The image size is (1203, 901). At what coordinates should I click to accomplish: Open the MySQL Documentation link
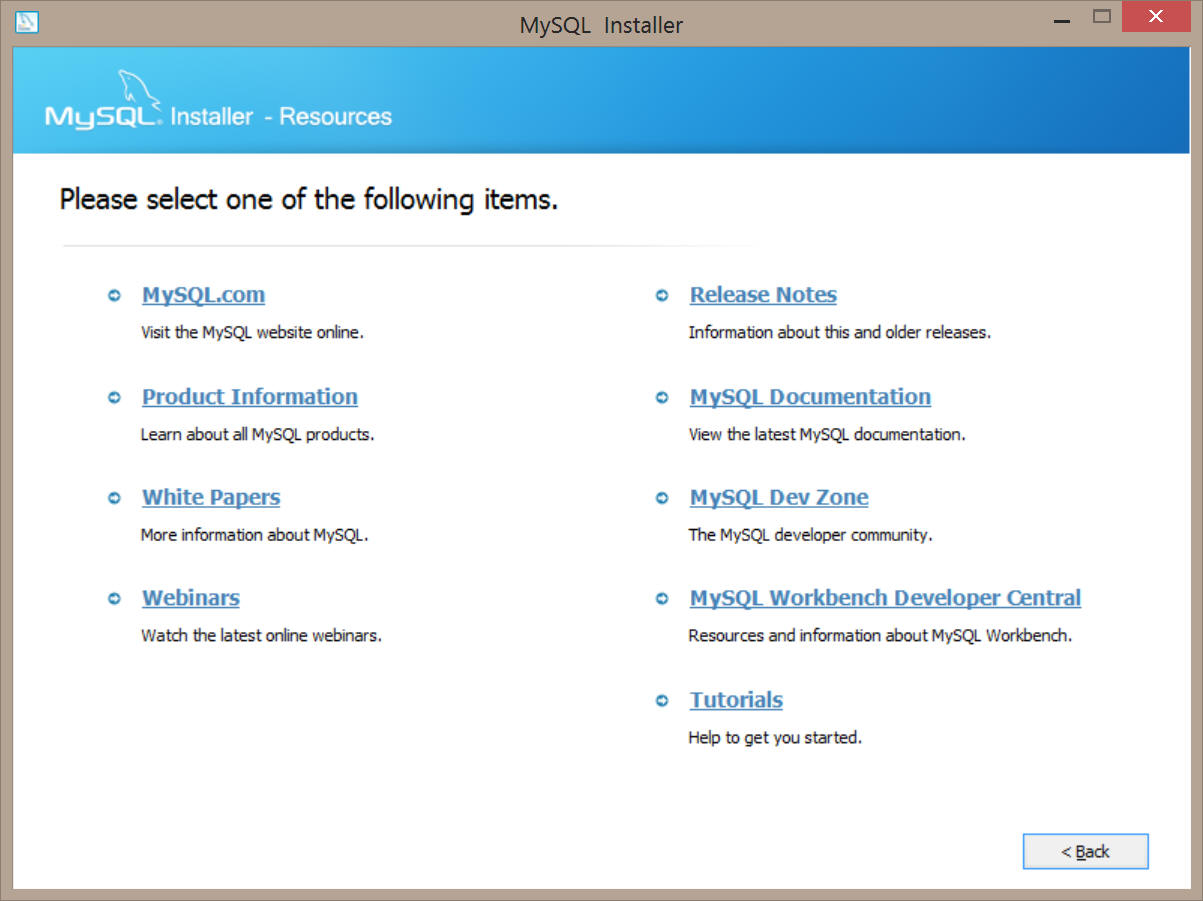[810, 396]
